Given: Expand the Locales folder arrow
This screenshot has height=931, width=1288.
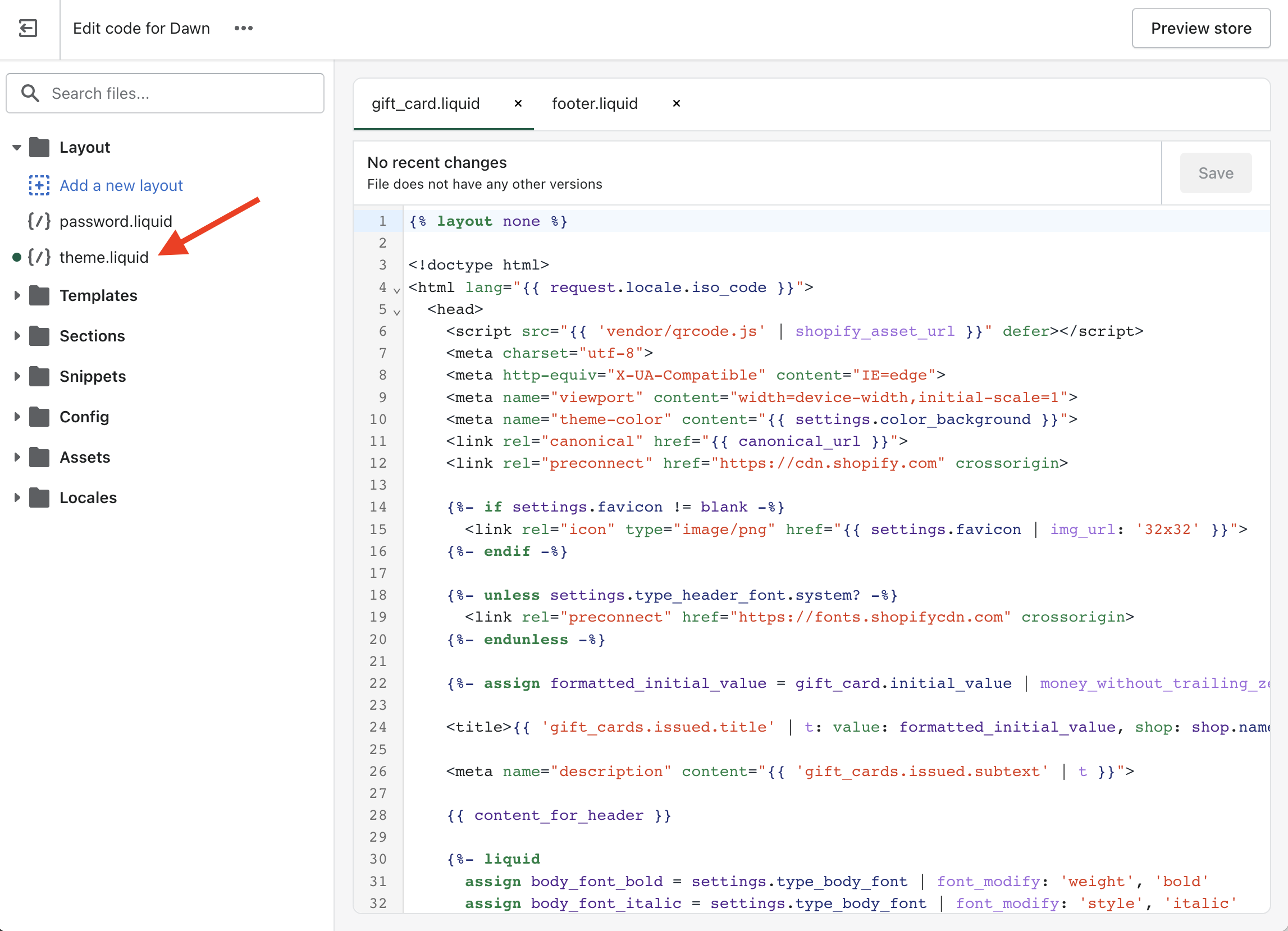Looking at the screenshot, I should click(x=16, y=497).
